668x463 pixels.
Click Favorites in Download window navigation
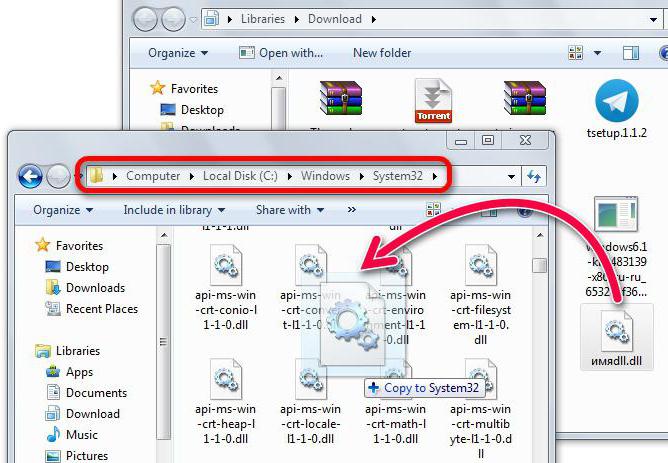pos(184,88)
